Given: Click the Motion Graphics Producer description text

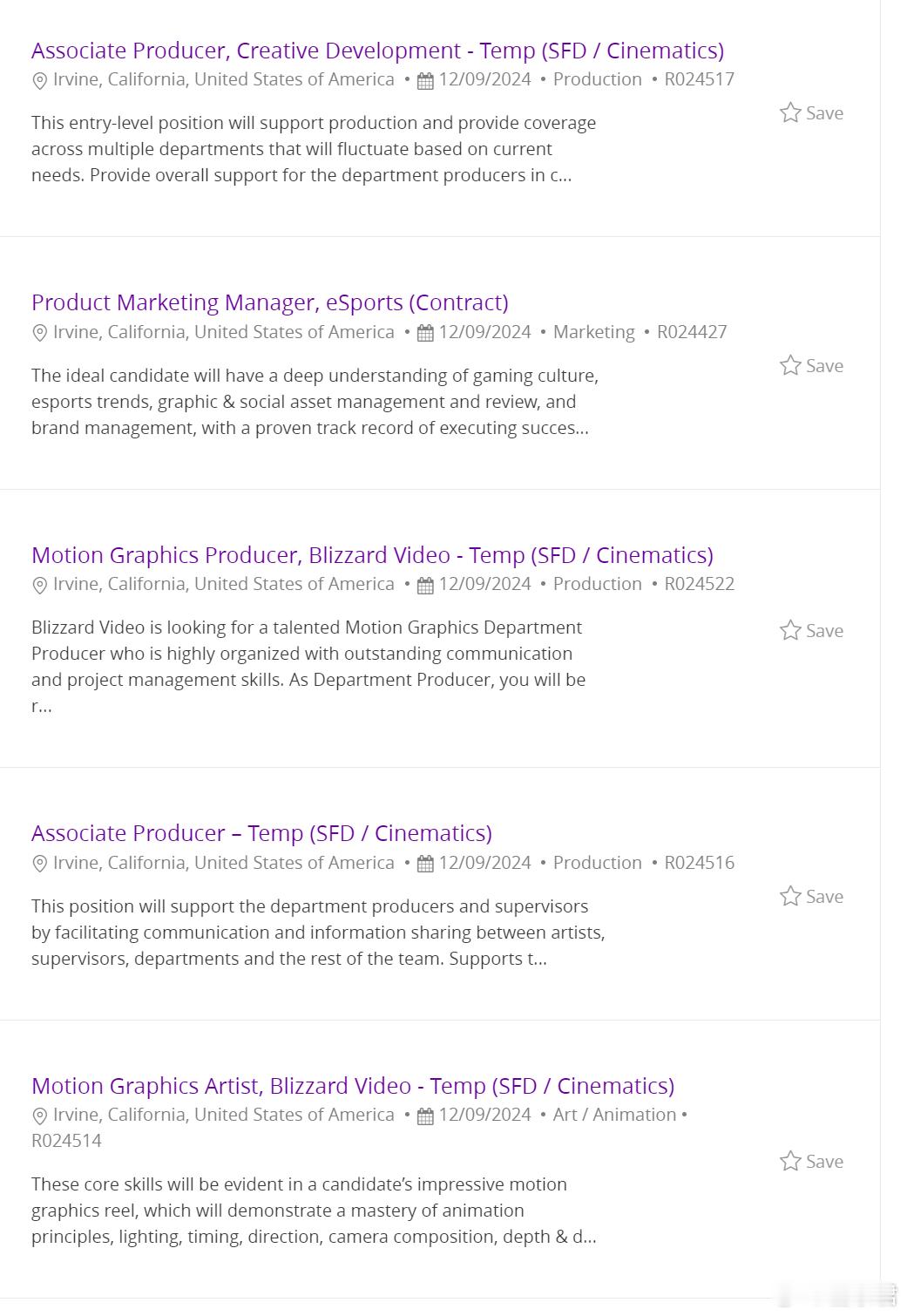Looking at the screenshot, I should pyautogui.click(x=308, y=667).
